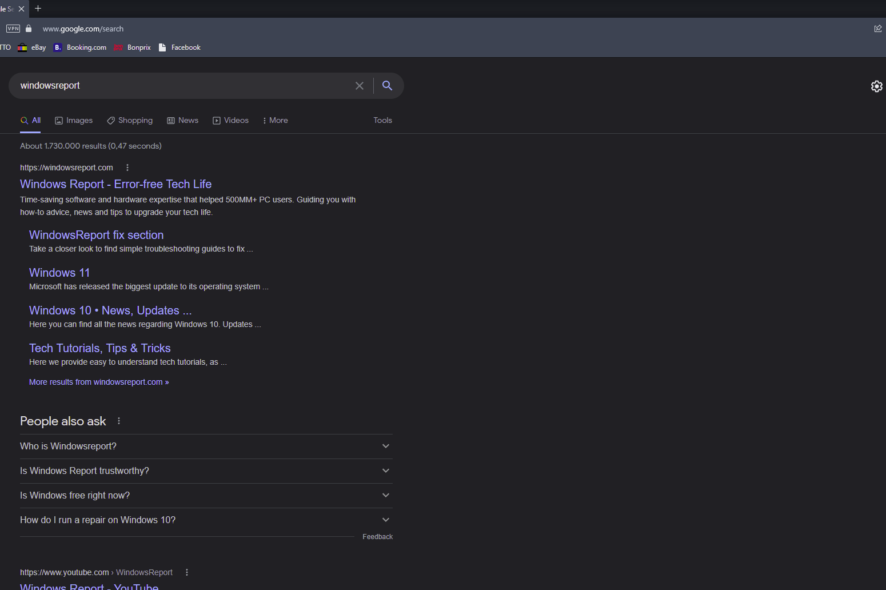Open a new browser tab
This screenshot has width=886, height=590.
[x=38, y=8]
